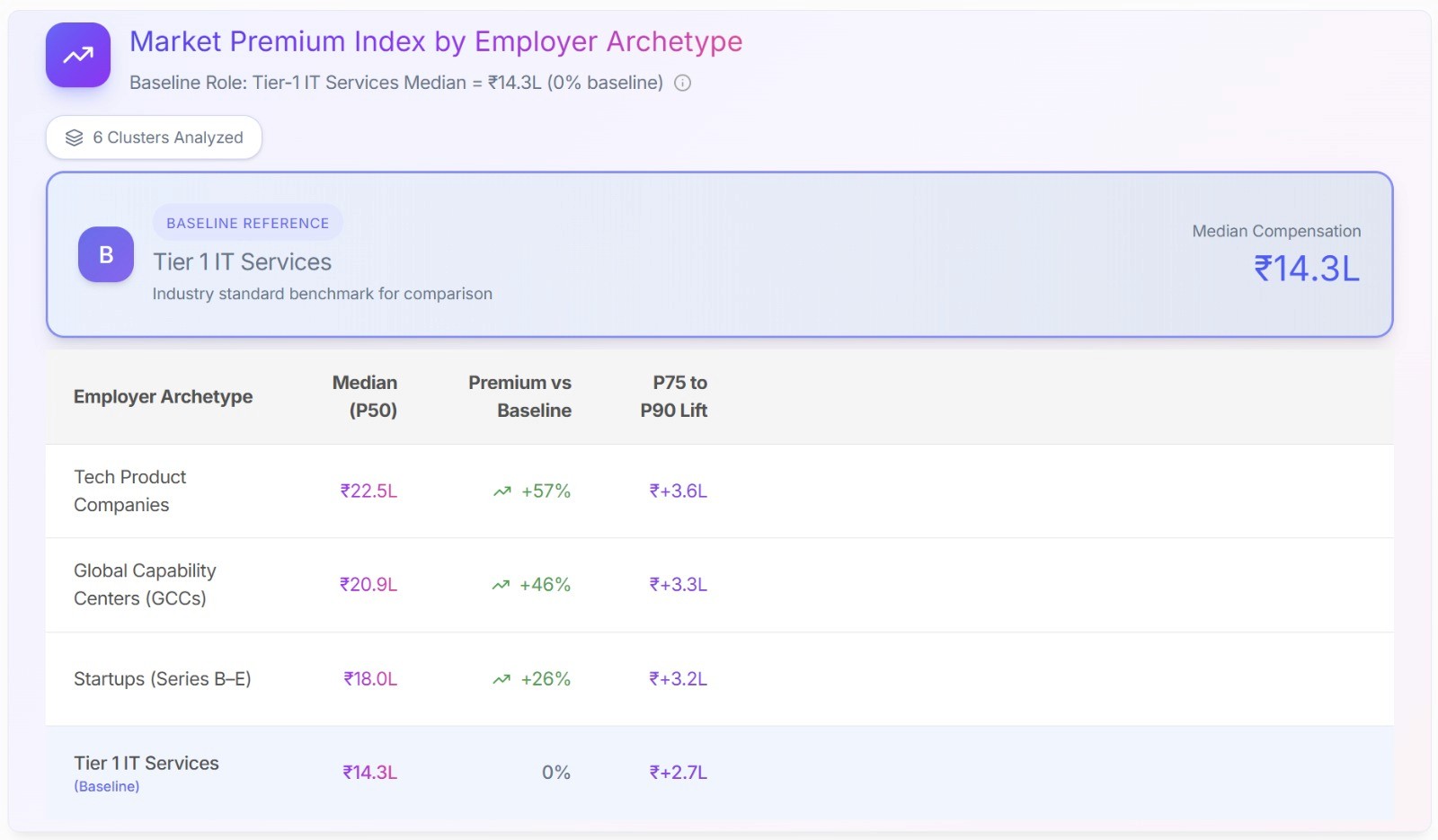Click the Market Premium Index title
Viewport: 1438px width, 840px height.
point(435,41)
